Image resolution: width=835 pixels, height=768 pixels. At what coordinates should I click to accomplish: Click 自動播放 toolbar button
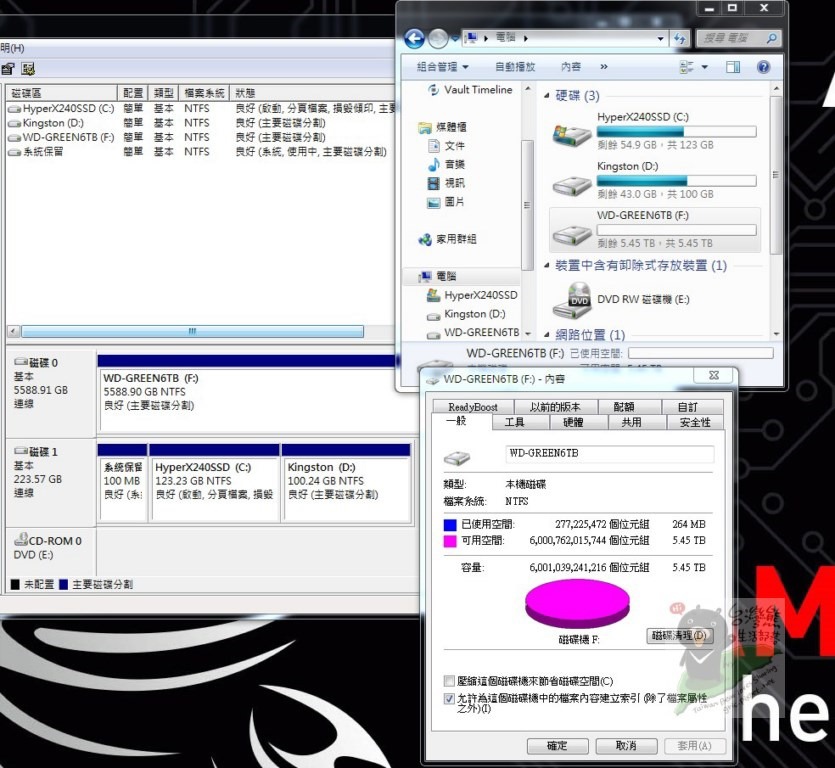point(515,67)
